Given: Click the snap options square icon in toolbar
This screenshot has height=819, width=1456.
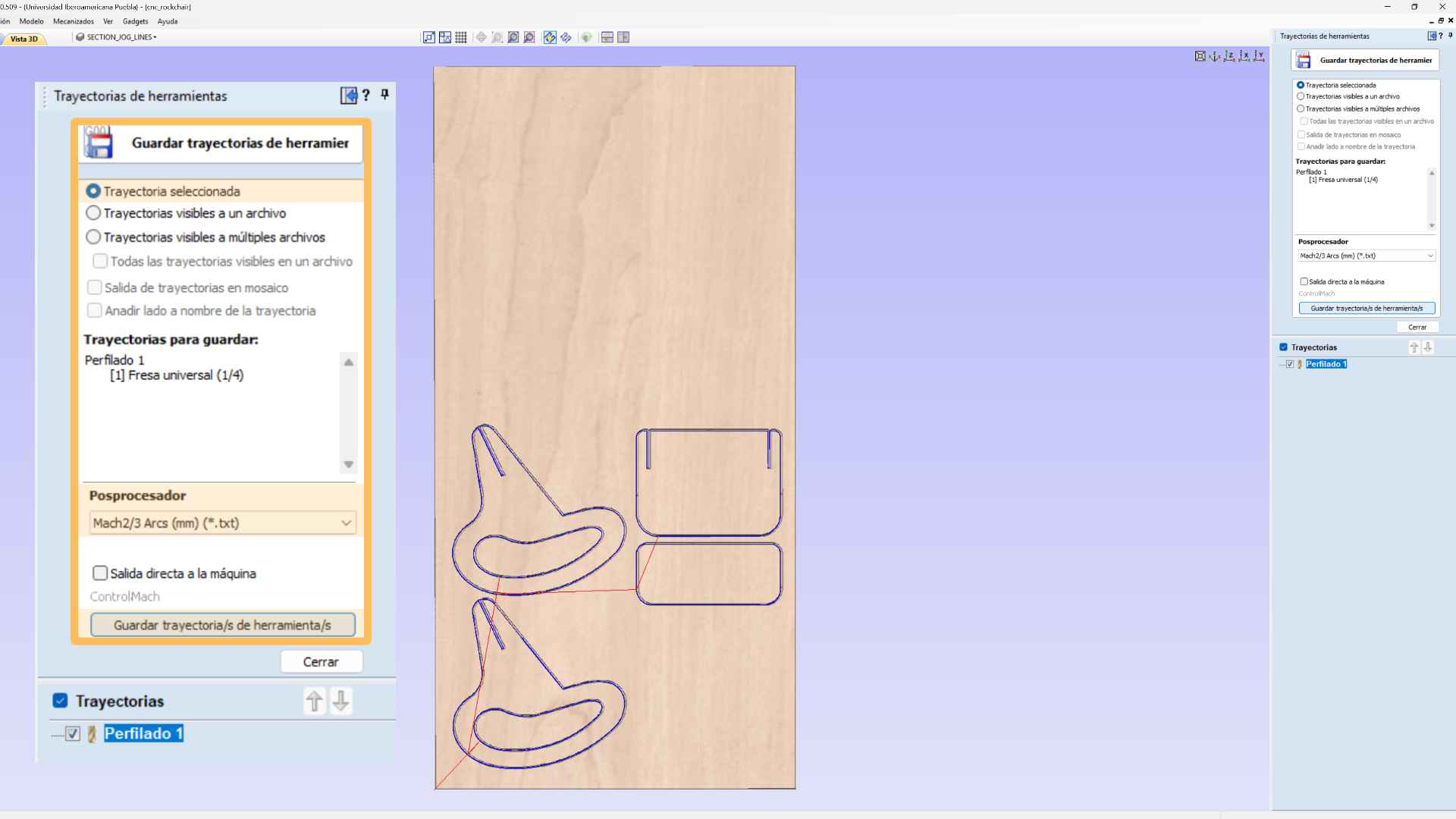Looking at the screenshot, I should pos(429,37).
